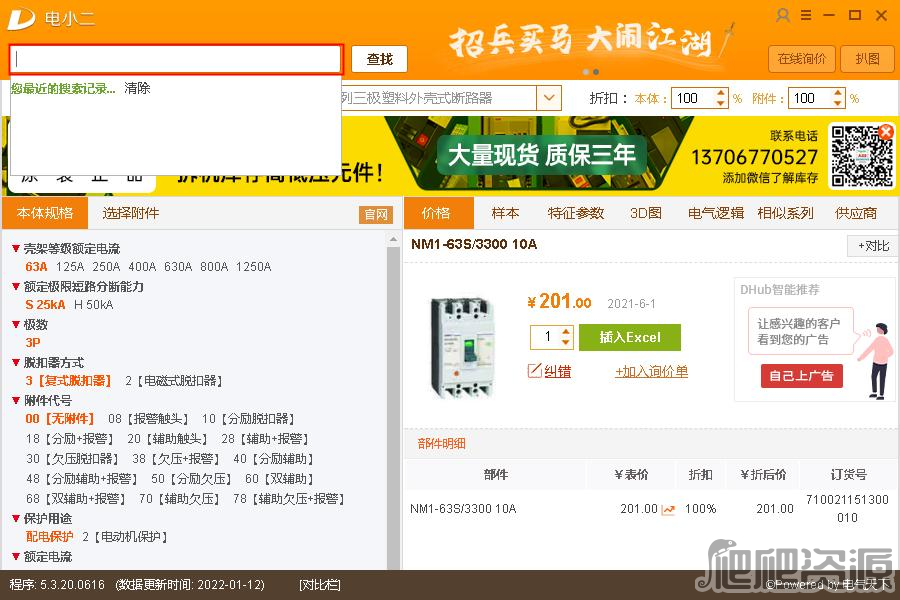Close the QR code advertisement banner
Image resolution: width=900 pixels, height=600 pixels.
point(886,131)
